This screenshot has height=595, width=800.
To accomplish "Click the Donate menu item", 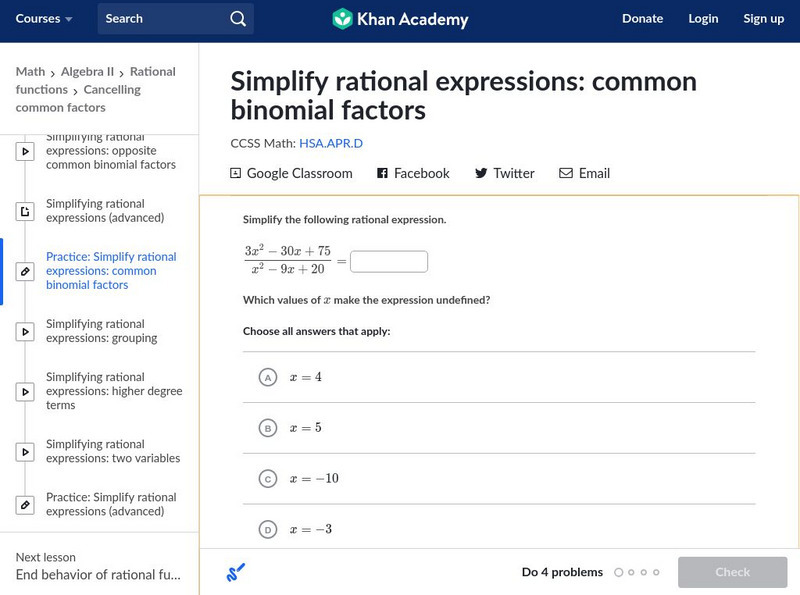I will (x=642, y=19).
